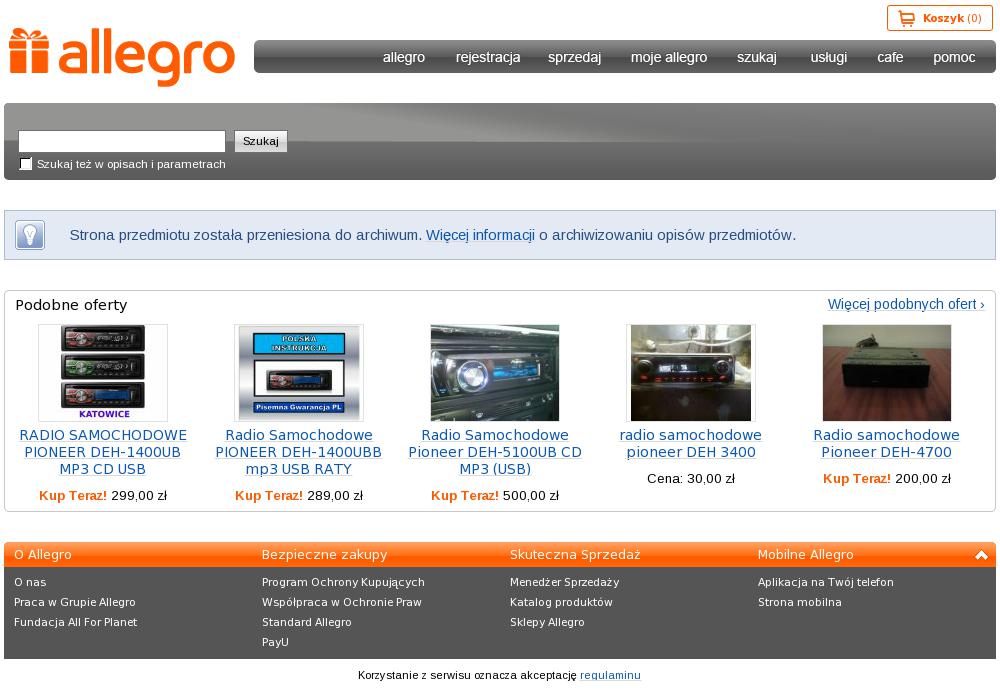1000x695 pixels.
Task: Click the 289,00 zł Kup Teraz price
Action: click(298, 495)
